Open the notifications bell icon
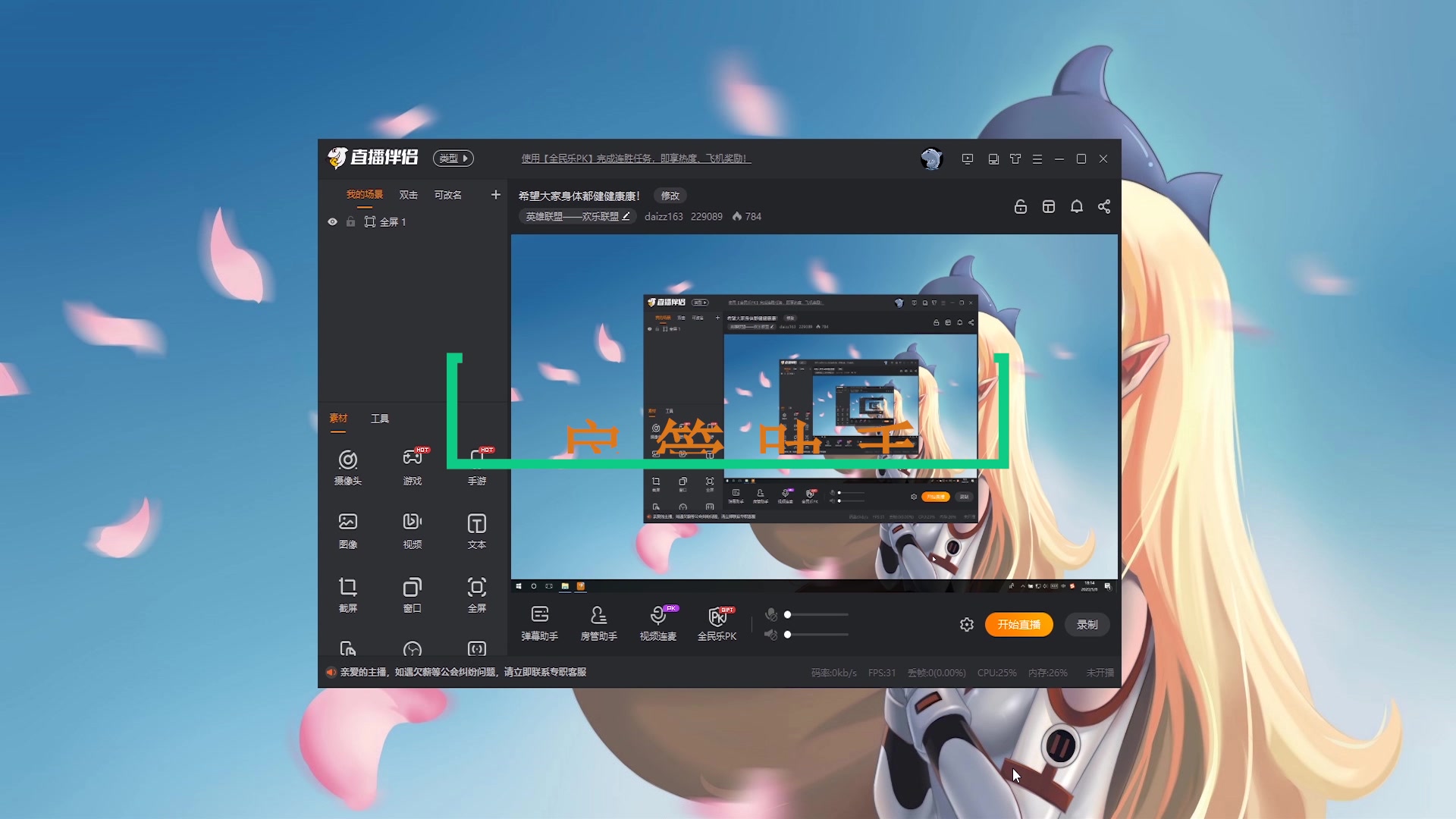Screen dimensions: 1456x819 point(1077,206)
